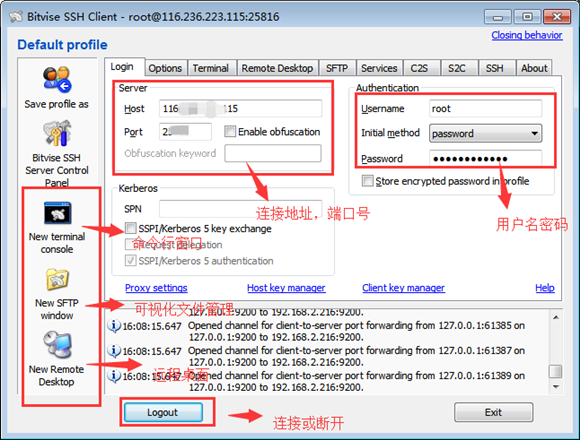580x440 pixels.
Task: Switch to the Terminal tab
Action: 210,68
